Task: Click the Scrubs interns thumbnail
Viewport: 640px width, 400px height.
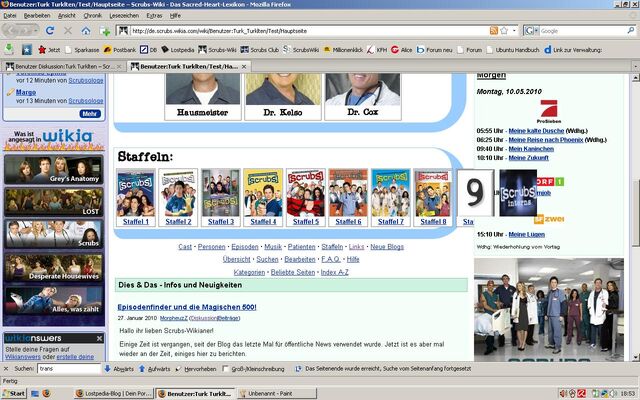Action: coord(518,193)
